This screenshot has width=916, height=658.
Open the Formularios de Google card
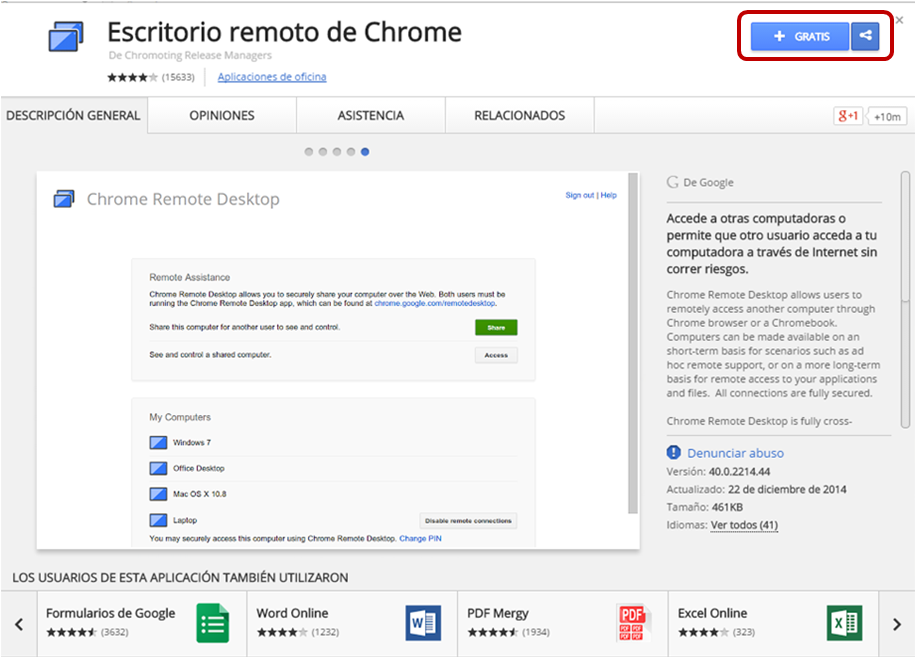(x=142, y=624)
